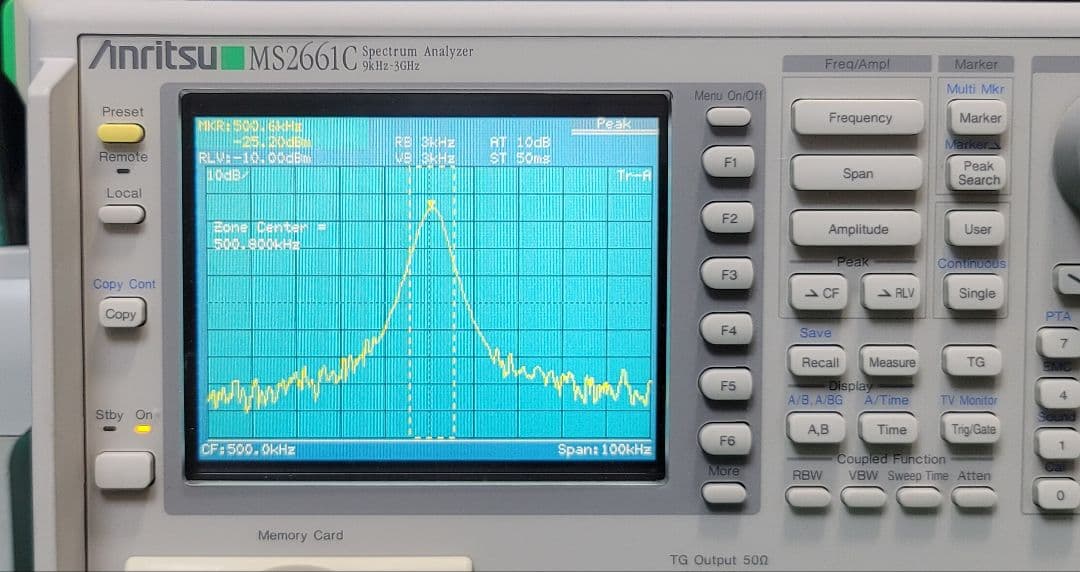Viewport: 1080px width, 572px height.
Task: Select the RB 3kHz readout
Action: 425,142
